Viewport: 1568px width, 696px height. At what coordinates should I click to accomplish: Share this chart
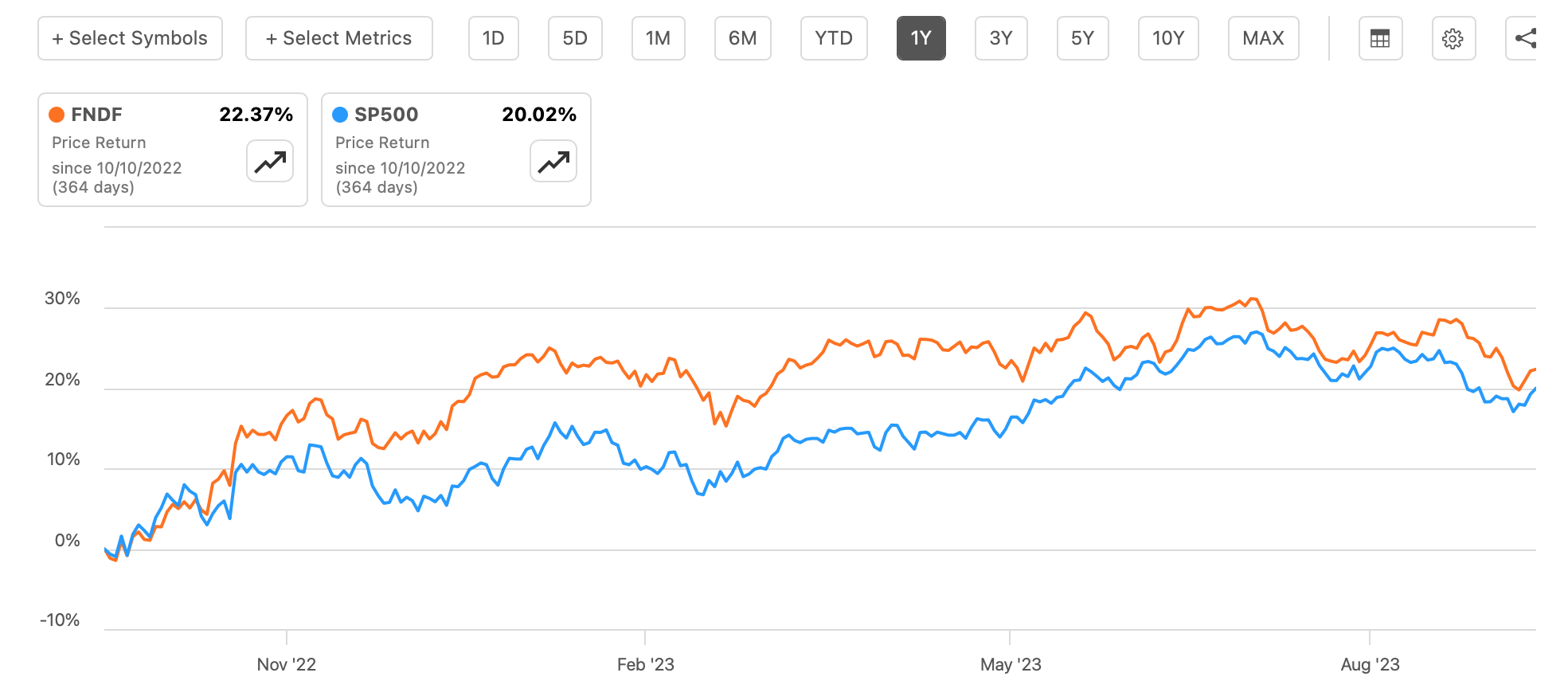click(x=1525, y=37)
